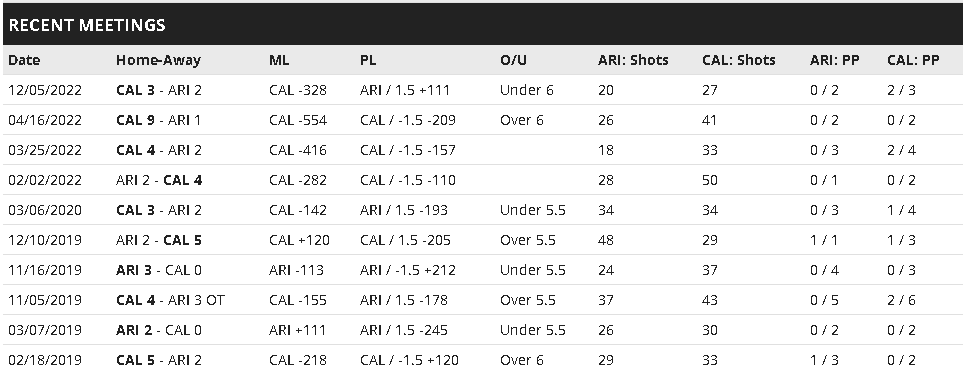
Task: Open the CAL 4 - ARI 3 OT result
Action: coord(170,301)
